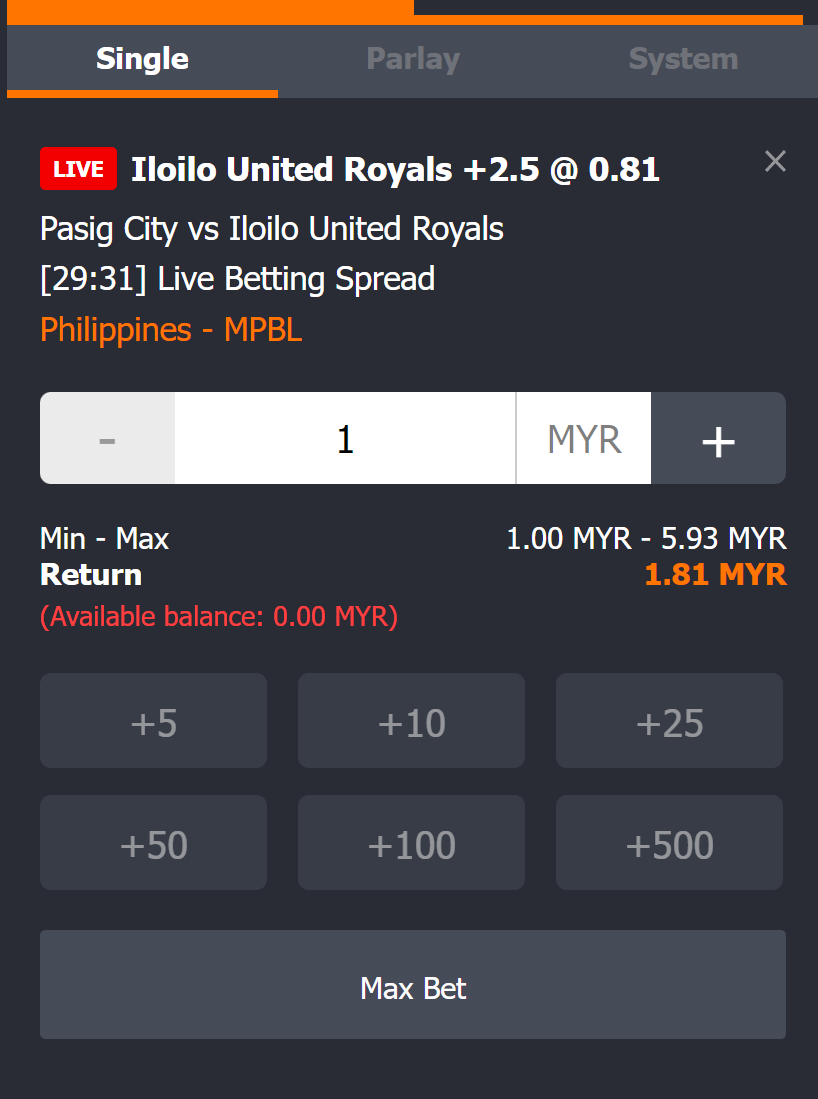Screen dimensions: 818x1099
Task: Add 5 to the stake
Action: coord(153,721)
